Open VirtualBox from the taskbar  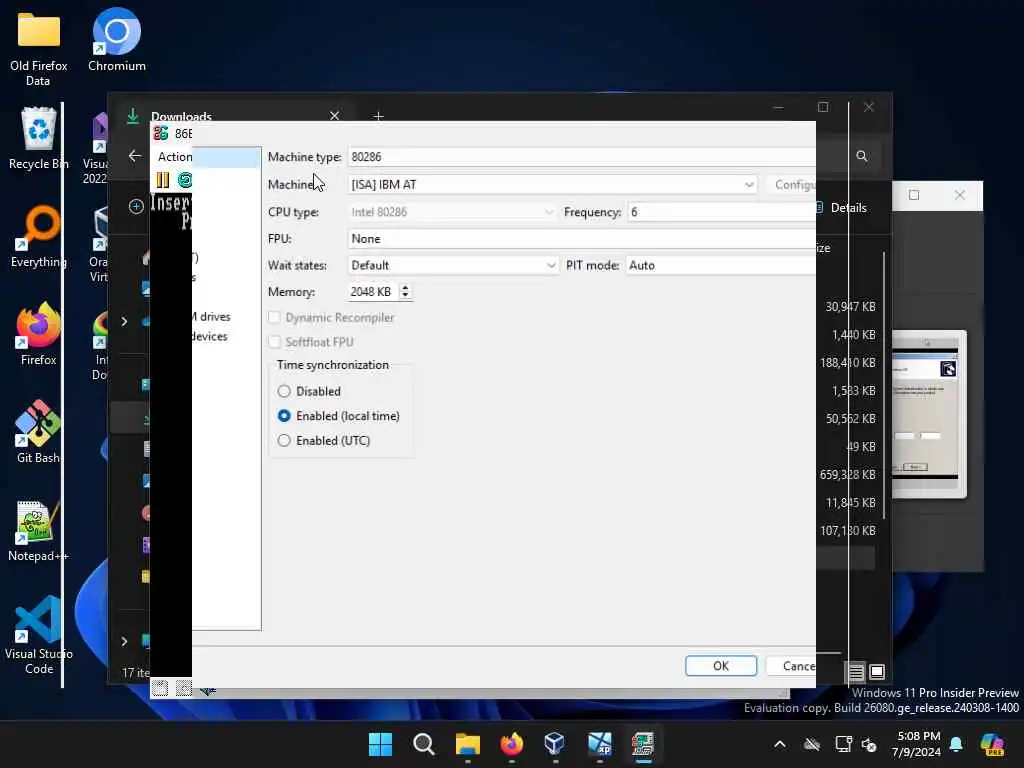(x=555, y=744)
